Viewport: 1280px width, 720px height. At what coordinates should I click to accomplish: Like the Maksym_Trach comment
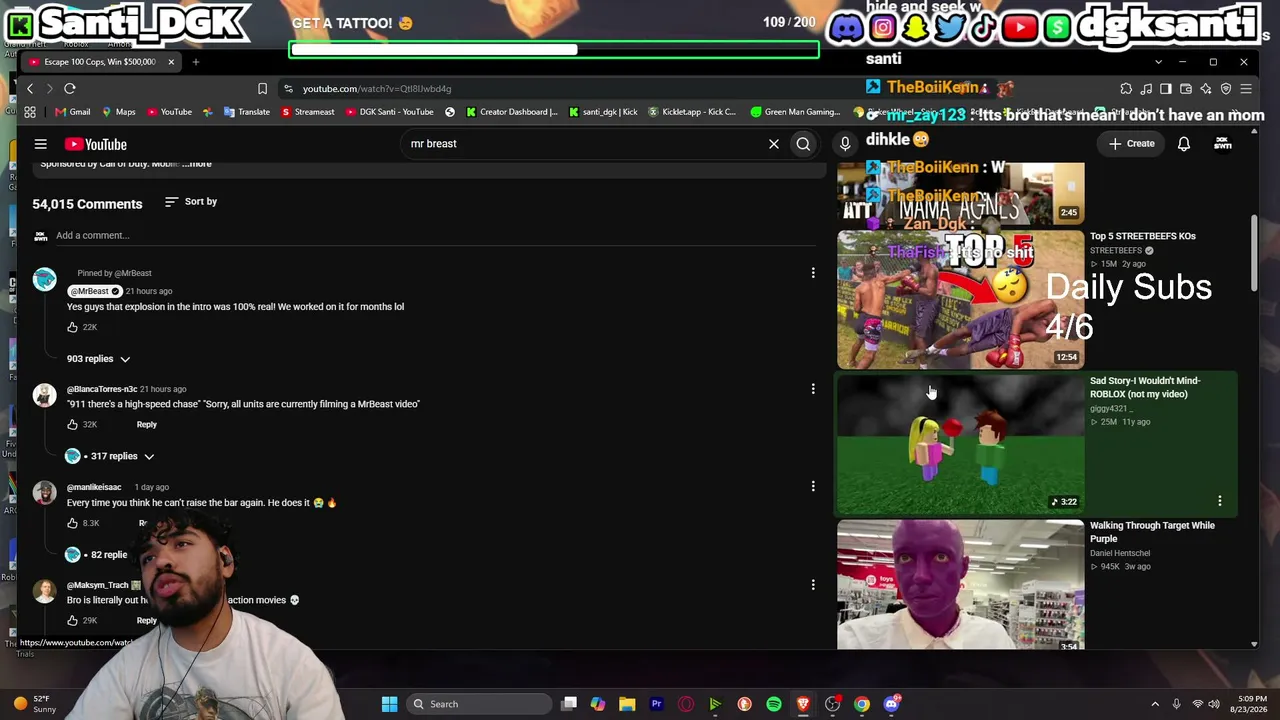point(72,620)
